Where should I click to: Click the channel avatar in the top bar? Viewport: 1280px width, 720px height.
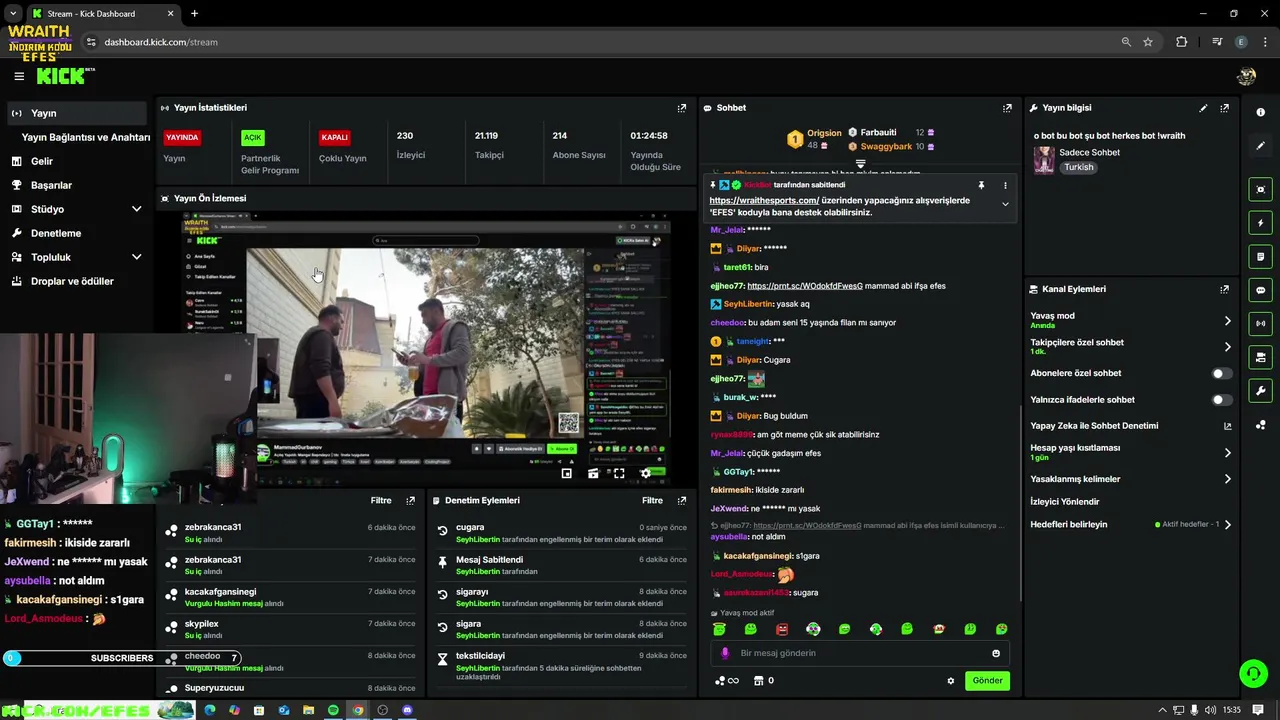[x=1246, y=76]
